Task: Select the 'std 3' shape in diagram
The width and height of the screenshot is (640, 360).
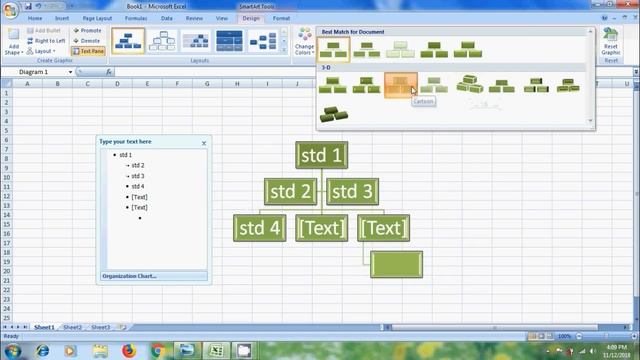Action: tap(353, 191)
